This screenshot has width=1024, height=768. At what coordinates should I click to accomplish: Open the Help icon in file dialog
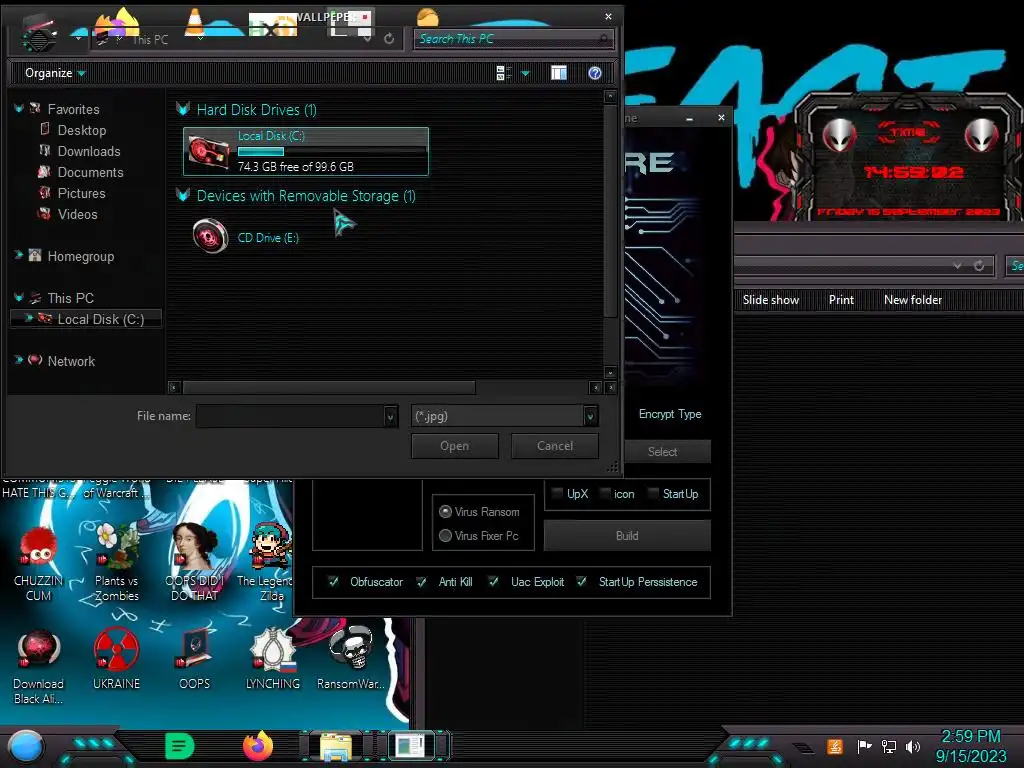click(594, 73)
